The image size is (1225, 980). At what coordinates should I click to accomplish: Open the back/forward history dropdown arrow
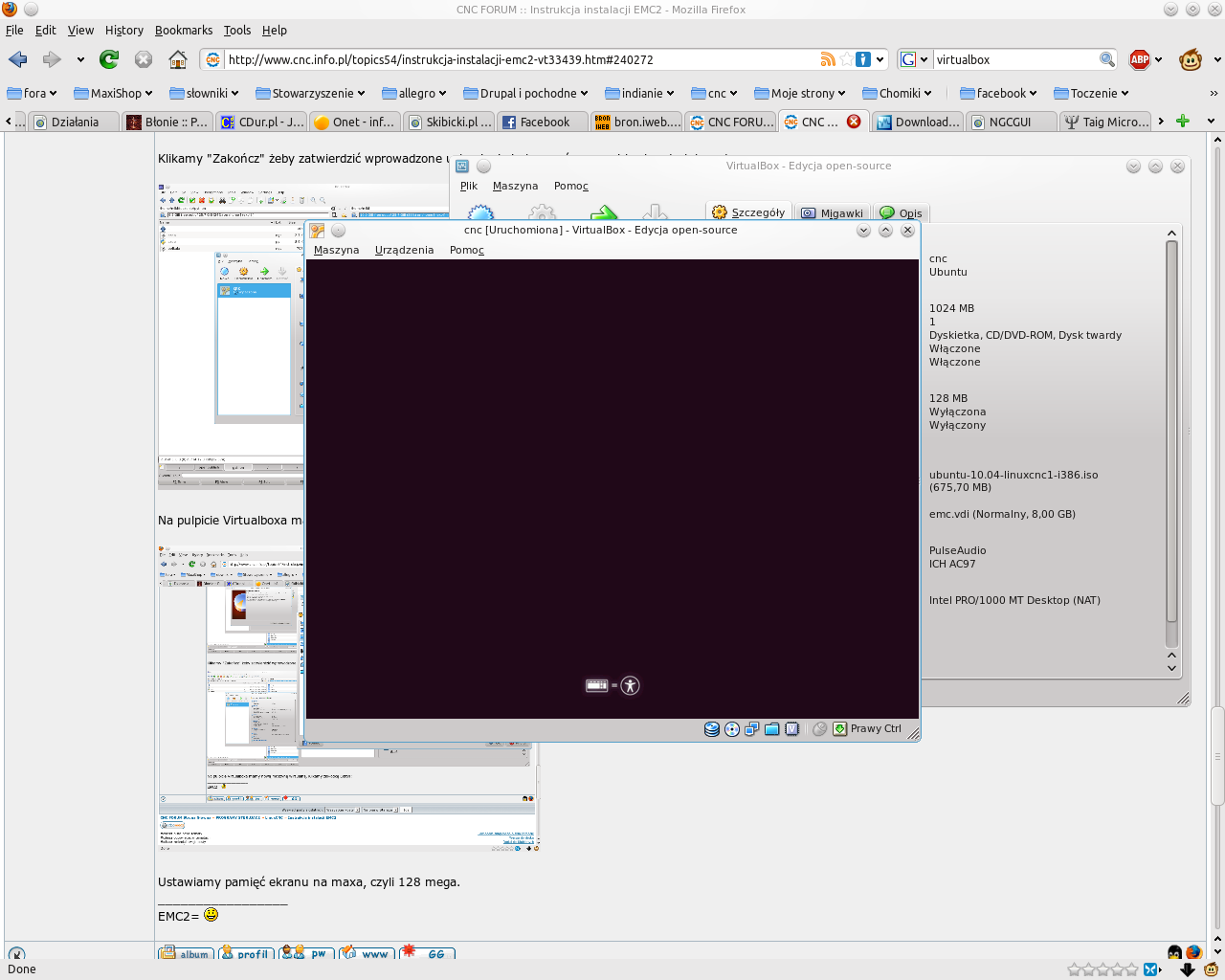(80, 59)
